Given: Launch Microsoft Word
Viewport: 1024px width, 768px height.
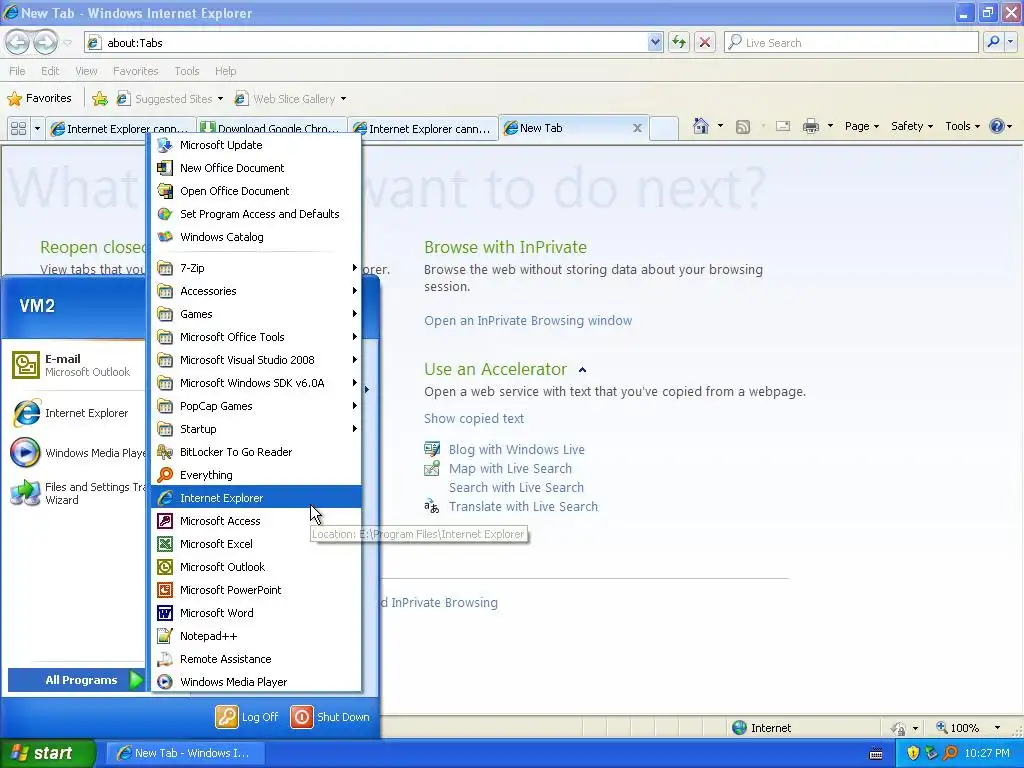Looking at the screenshot, I should [x=256, y=613].
